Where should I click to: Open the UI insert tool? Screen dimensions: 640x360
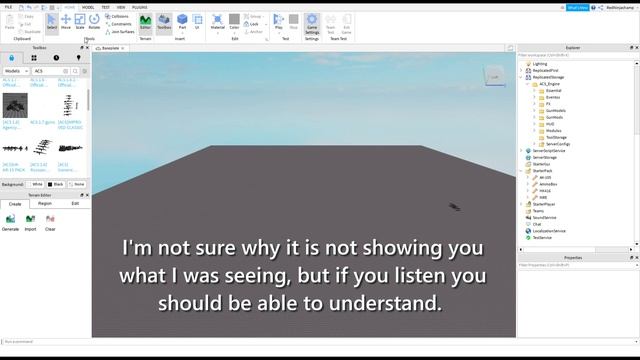(197, 22)
